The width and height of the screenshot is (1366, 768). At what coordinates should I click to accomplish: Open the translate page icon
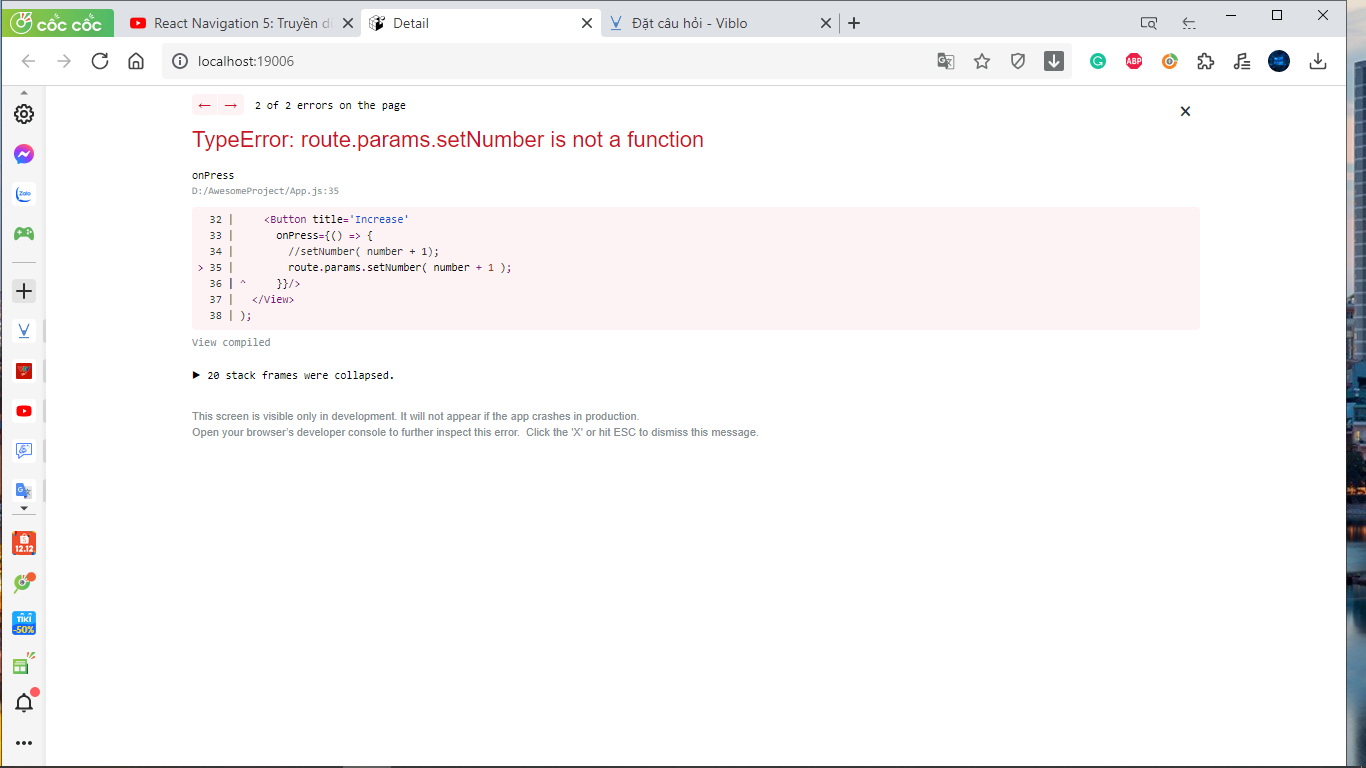945,61
